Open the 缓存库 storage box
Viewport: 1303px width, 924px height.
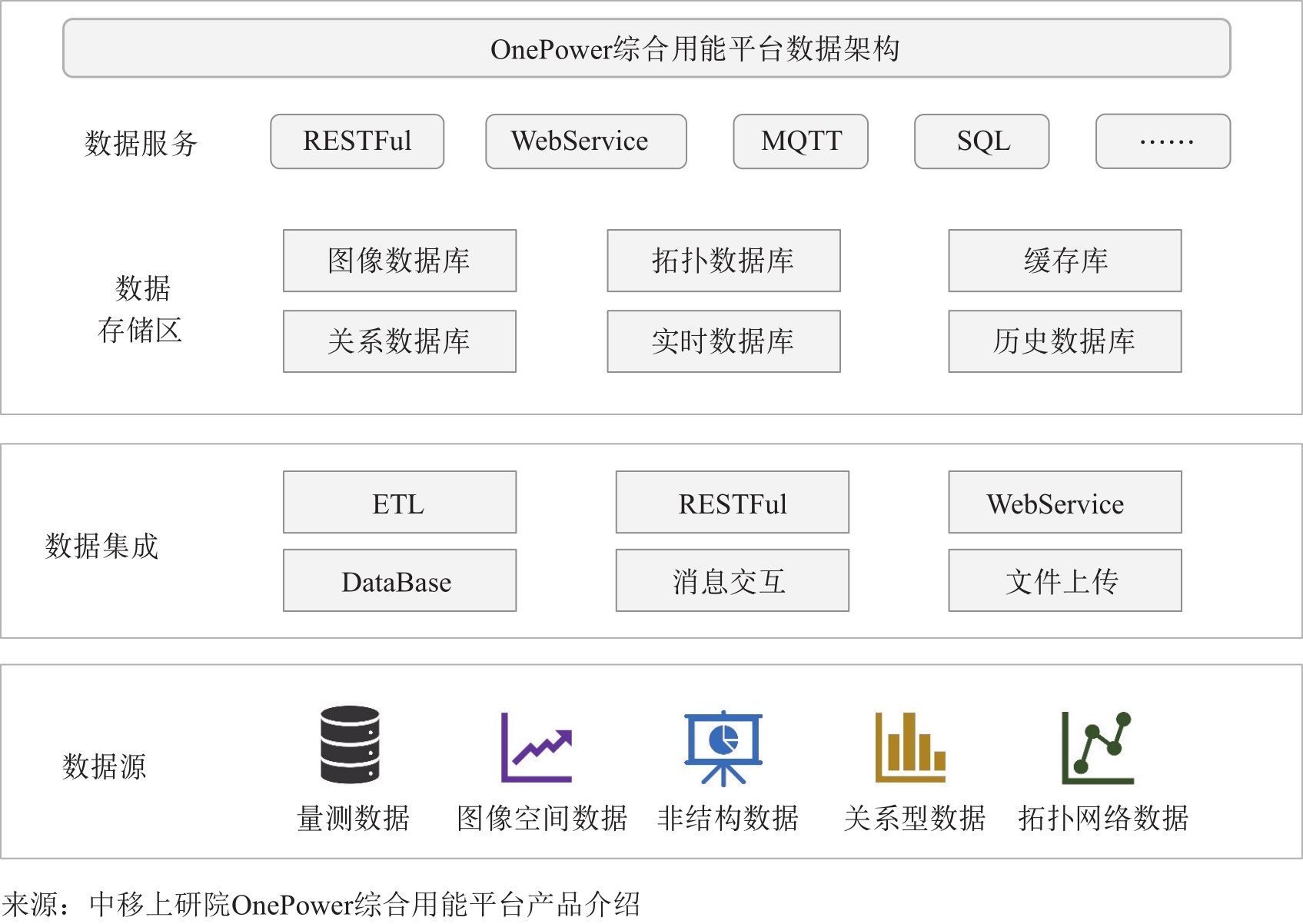point(1065,261)
